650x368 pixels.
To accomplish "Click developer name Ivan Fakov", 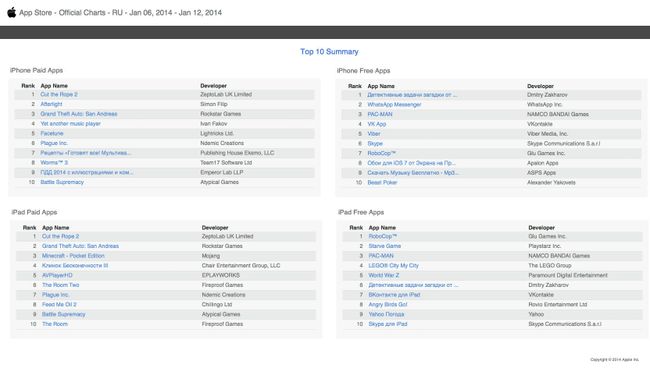I will coord(213,123).
